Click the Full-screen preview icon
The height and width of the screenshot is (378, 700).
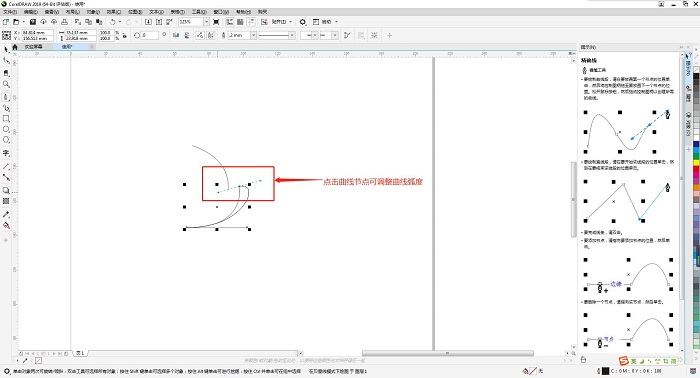[216, 22]
